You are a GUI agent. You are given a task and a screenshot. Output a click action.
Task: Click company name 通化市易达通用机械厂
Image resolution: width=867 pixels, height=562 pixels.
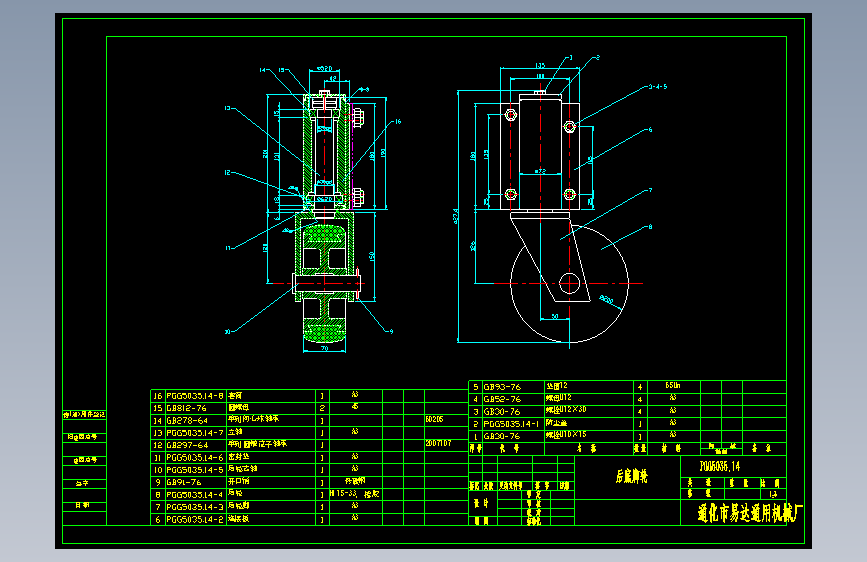point(748,513)
